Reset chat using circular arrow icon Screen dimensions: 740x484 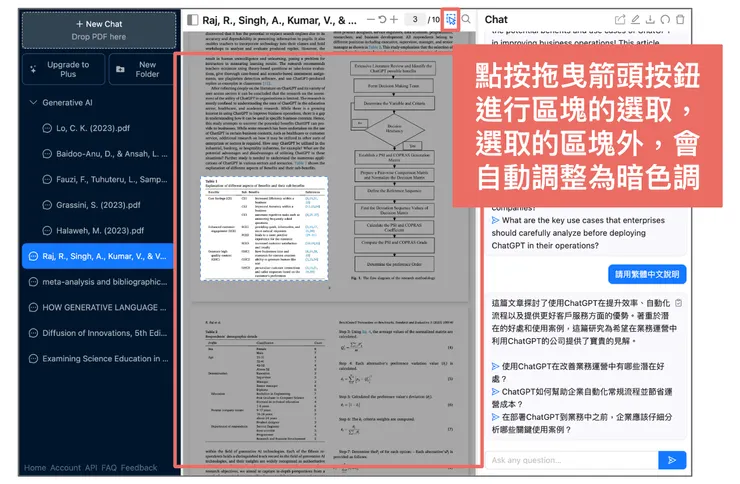tap(665, 19)
